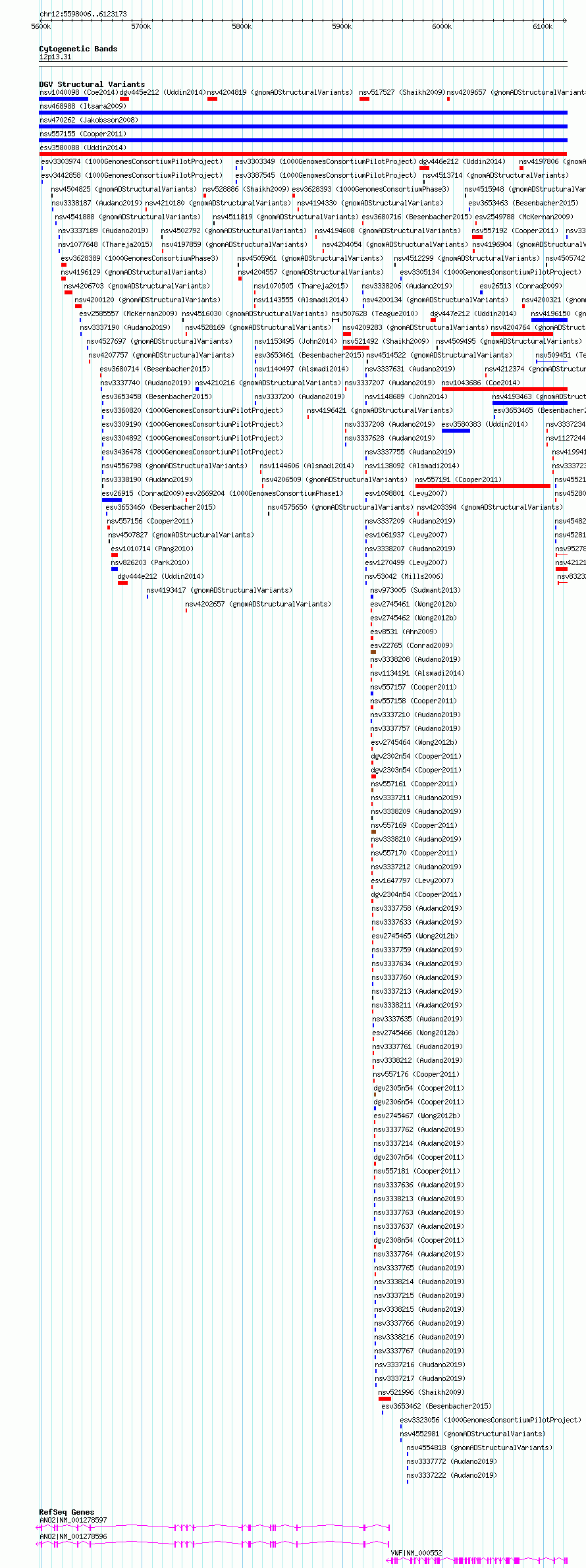The height and width of the screenshot is (1568, 586).
Task: Click the Cytogenetic Bands track title
Action: [x=78, y=49]
